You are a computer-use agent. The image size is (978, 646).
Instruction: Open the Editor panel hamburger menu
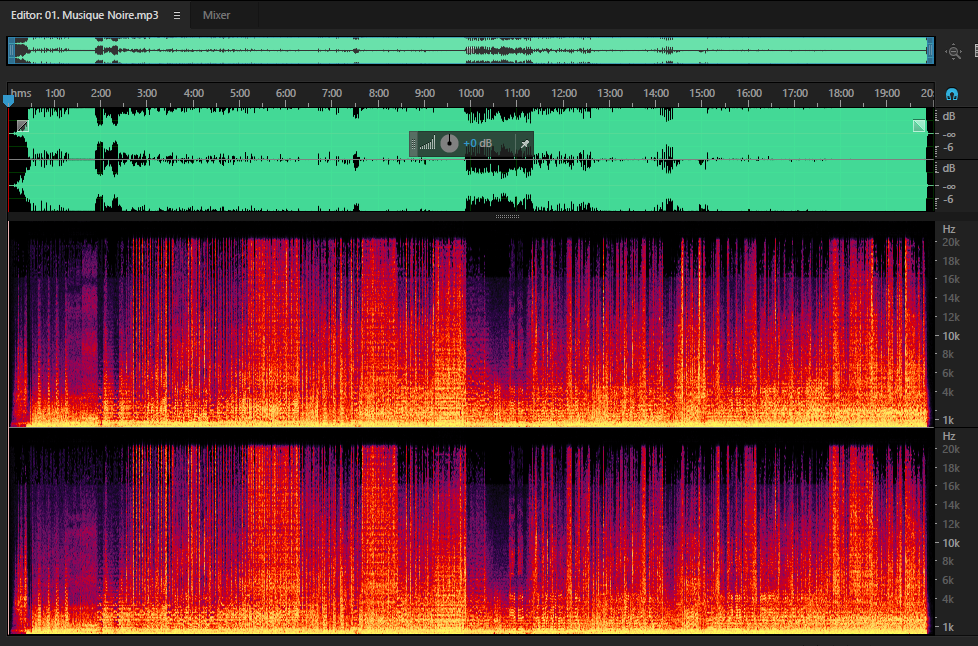coord(177,16)
